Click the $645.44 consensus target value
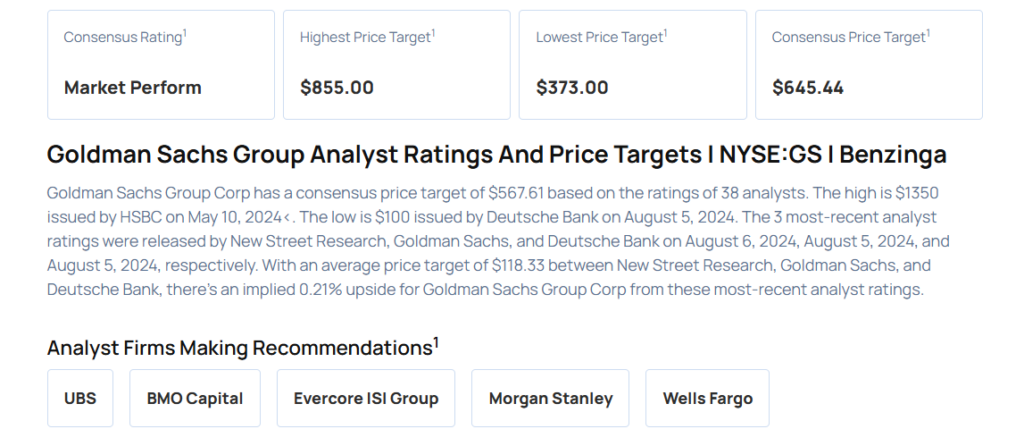The image size is (1024, 429). [808, 88]
